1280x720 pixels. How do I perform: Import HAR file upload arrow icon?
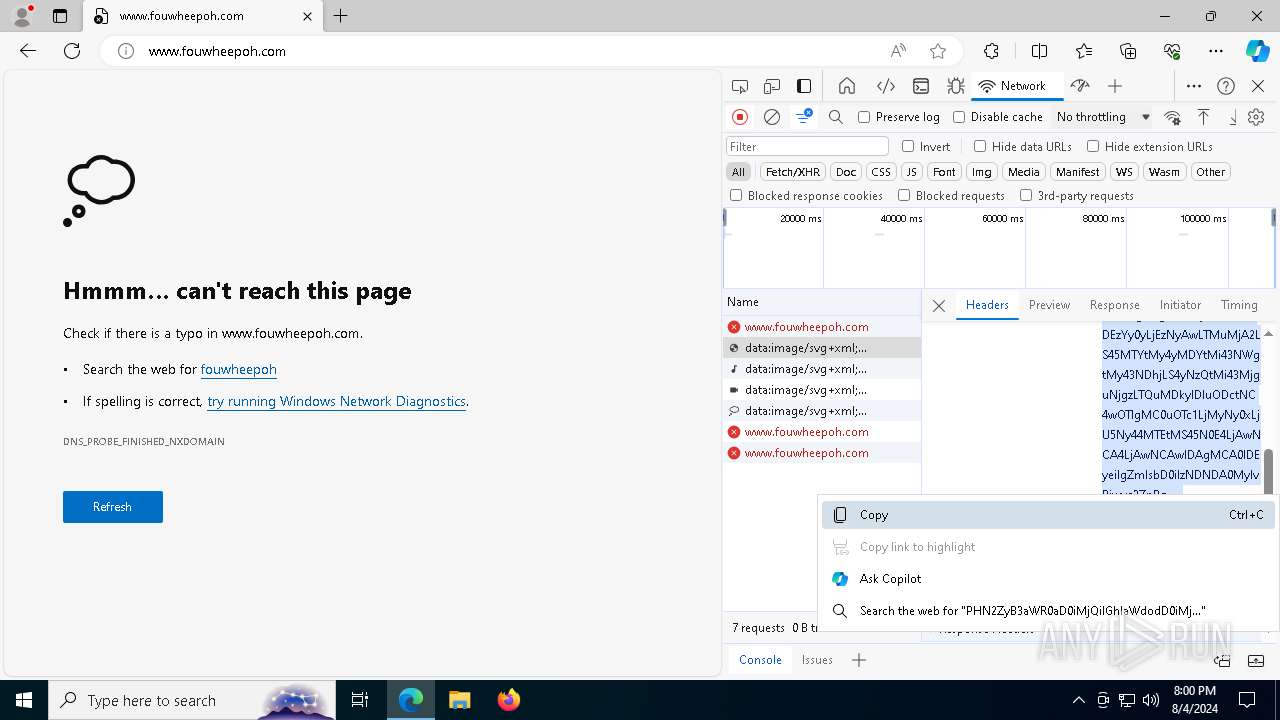coord(1204,117)
